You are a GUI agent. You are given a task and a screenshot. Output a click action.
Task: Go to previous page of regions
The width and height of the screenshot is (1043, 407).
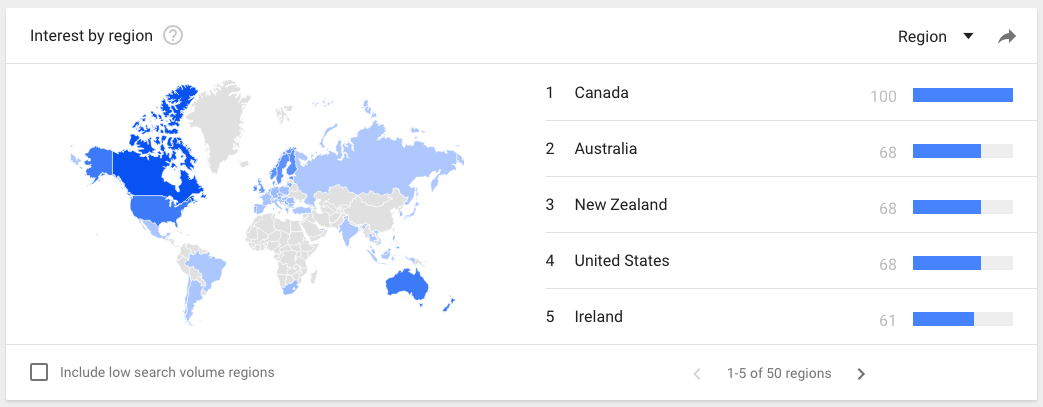pos(697,374)
